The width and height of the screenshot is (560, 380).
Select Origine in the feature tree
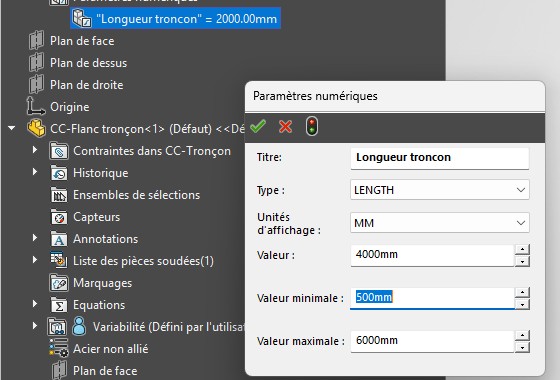(x=70, y=107)
